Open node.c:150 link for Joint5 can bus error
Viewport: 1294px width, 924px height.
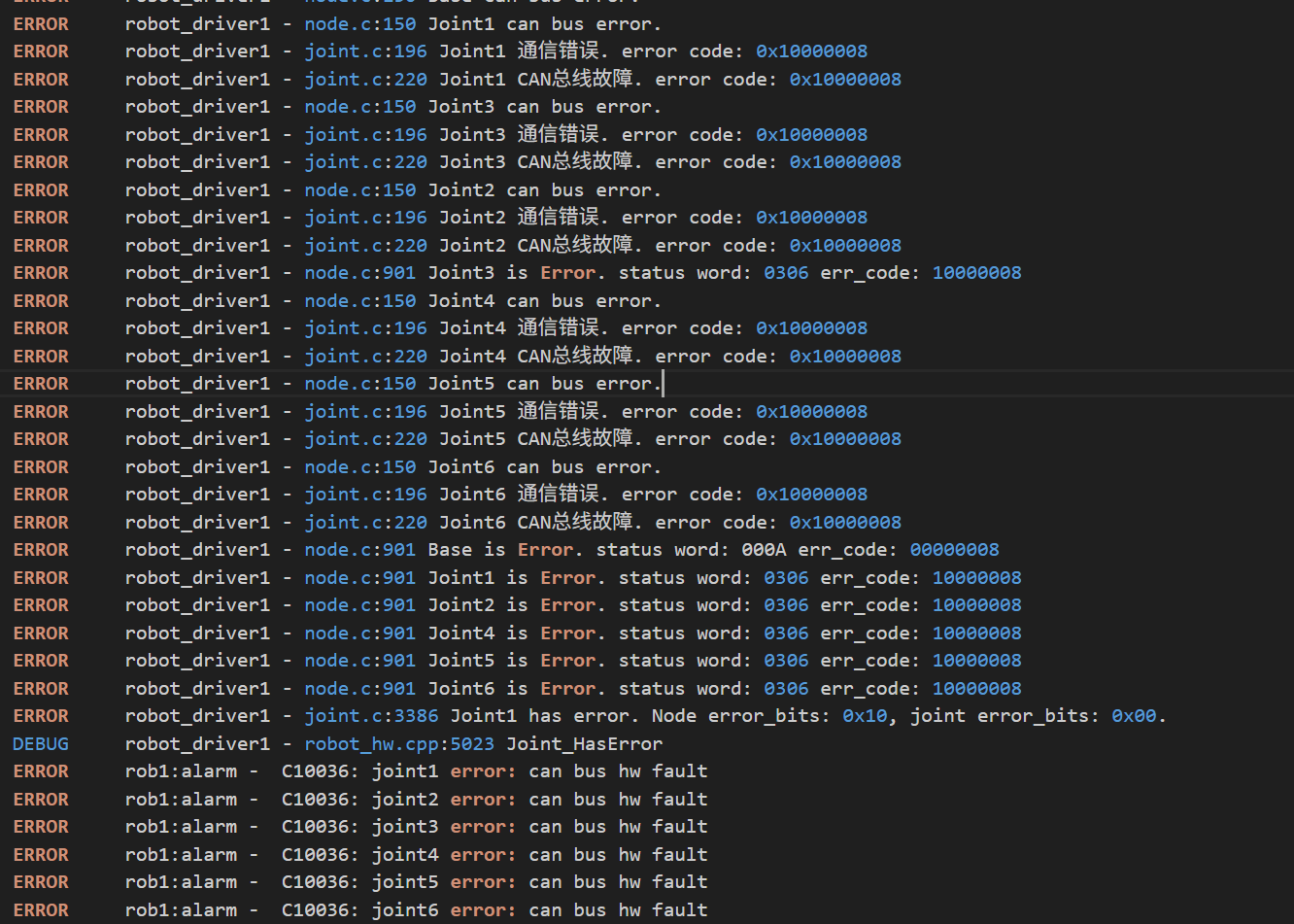(x=359, y=384)
